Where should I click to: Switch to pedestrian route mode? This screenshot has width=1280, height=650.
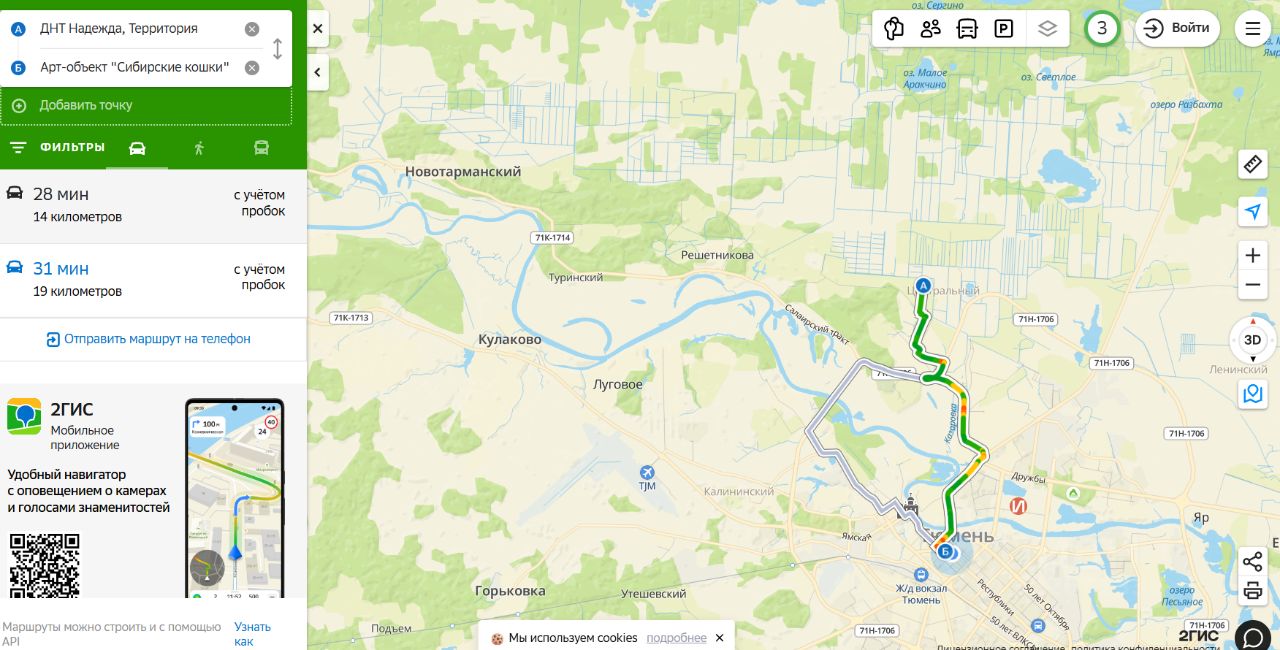(x=199, y=148)
